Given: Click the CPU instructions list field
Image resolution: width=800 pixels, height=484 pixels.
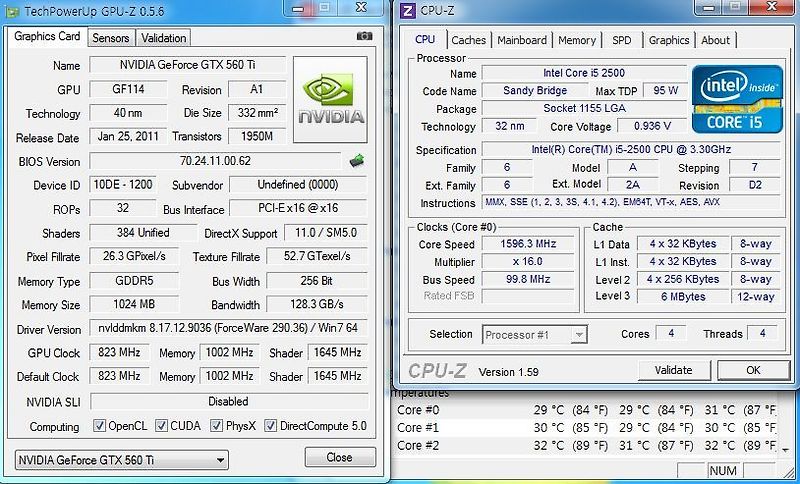Looking at the screenshot, I should 631,202.
